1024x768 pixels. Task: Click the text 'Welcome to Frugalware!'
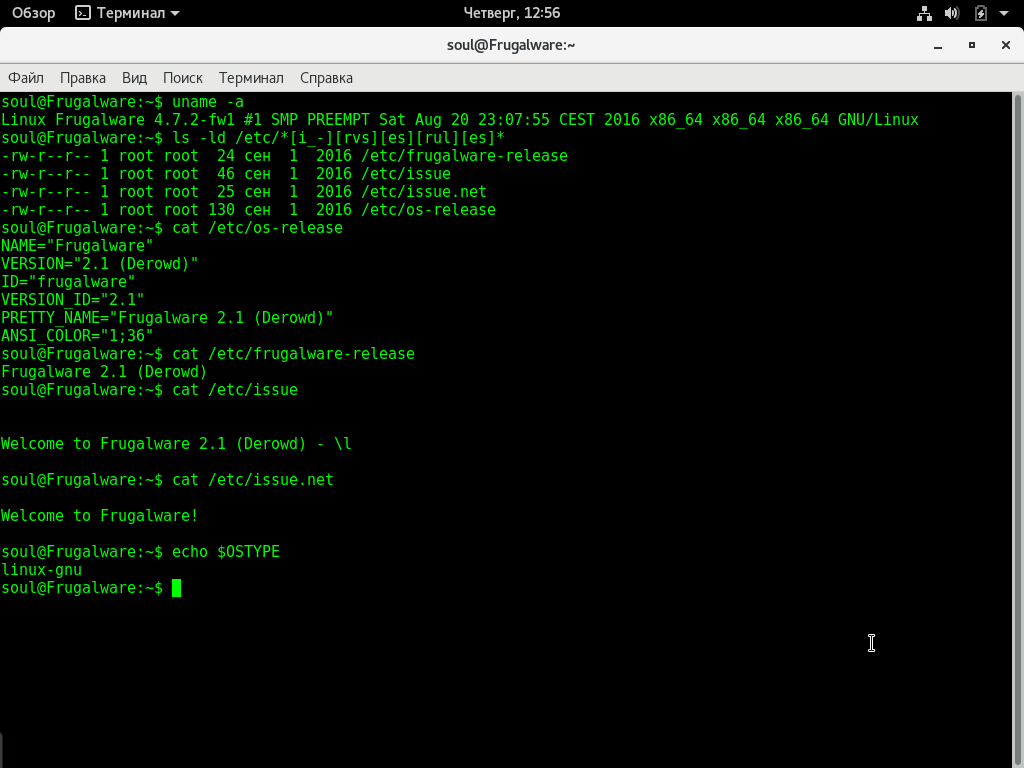tap(99, 516)
